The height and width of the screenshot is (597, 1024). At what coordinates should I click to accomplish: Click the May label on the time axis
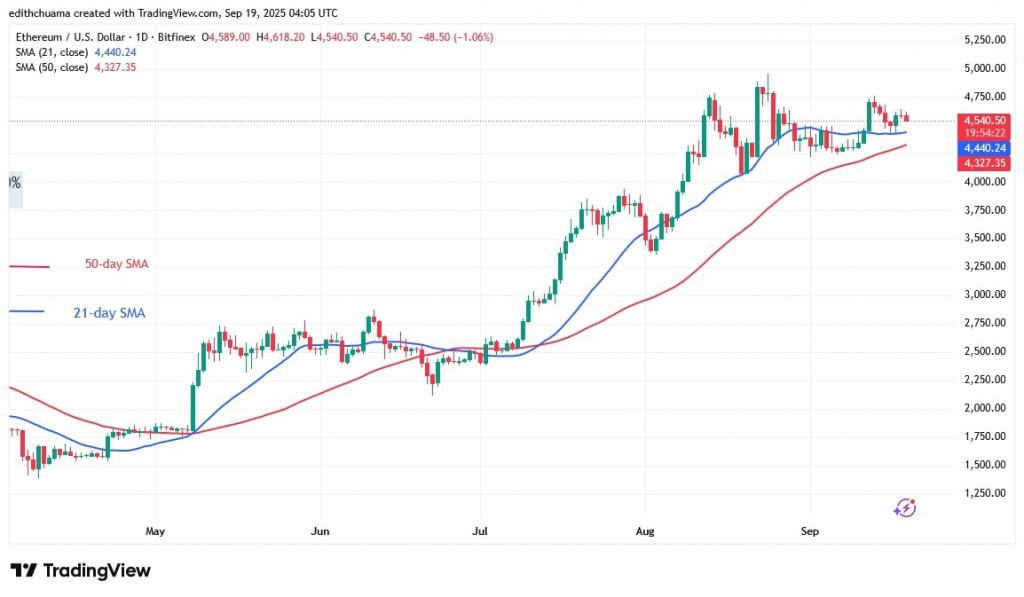[154, 532]
